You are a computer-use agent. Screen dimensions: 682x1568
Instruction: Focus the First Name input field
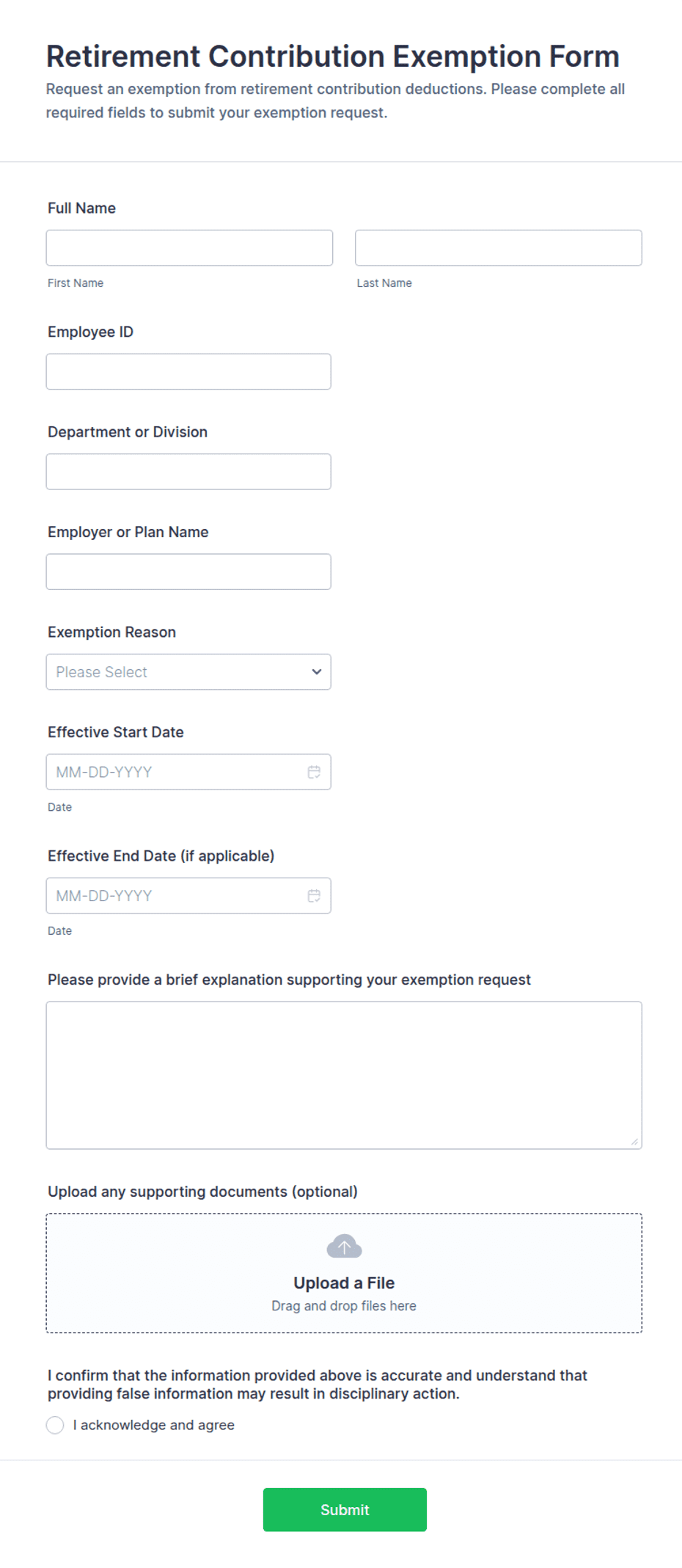189,248
